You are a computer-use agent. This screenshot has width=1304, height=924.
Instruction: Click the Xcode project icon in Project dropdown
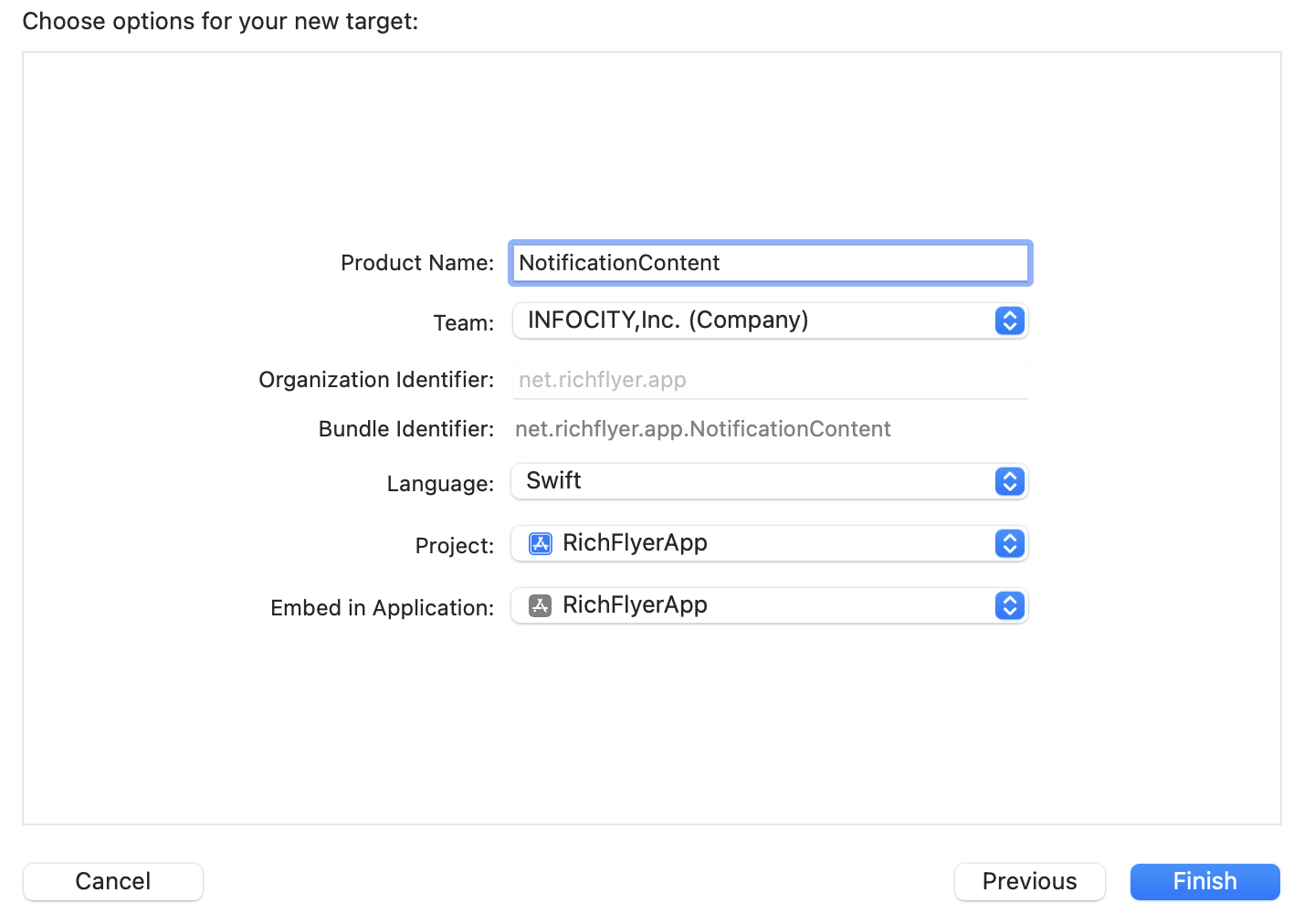point(541,544)
